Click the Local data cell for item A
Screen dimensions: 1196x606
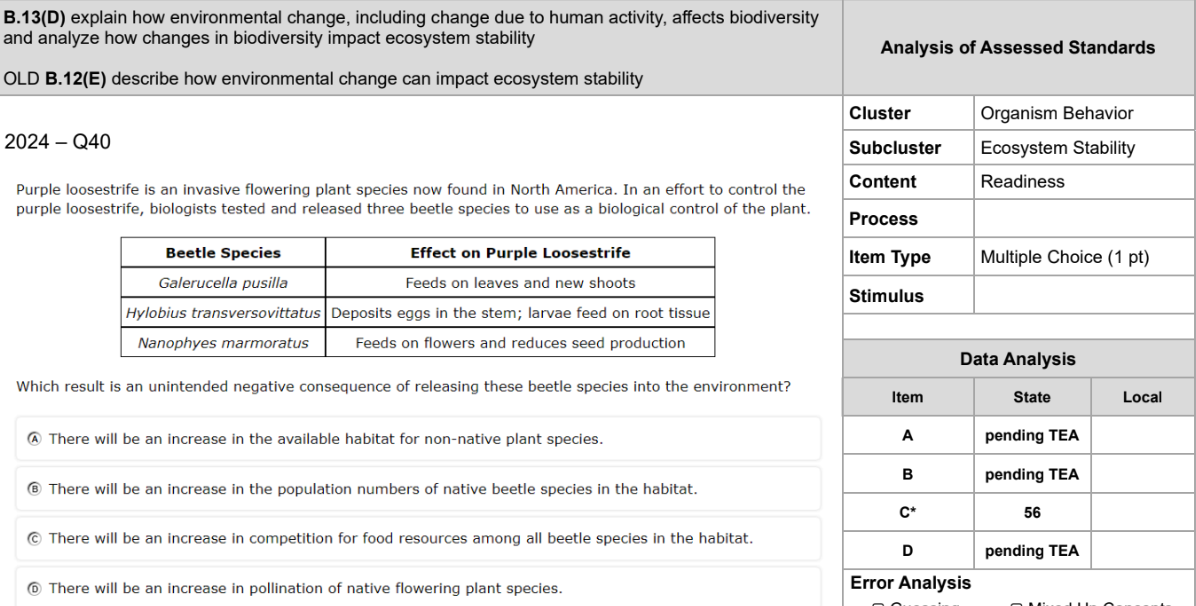coord(1143,436)
